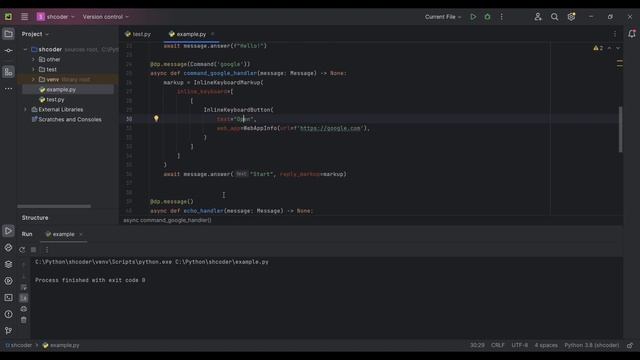Click async command_google_handler() breadcrumb

(x=167, y=220)
